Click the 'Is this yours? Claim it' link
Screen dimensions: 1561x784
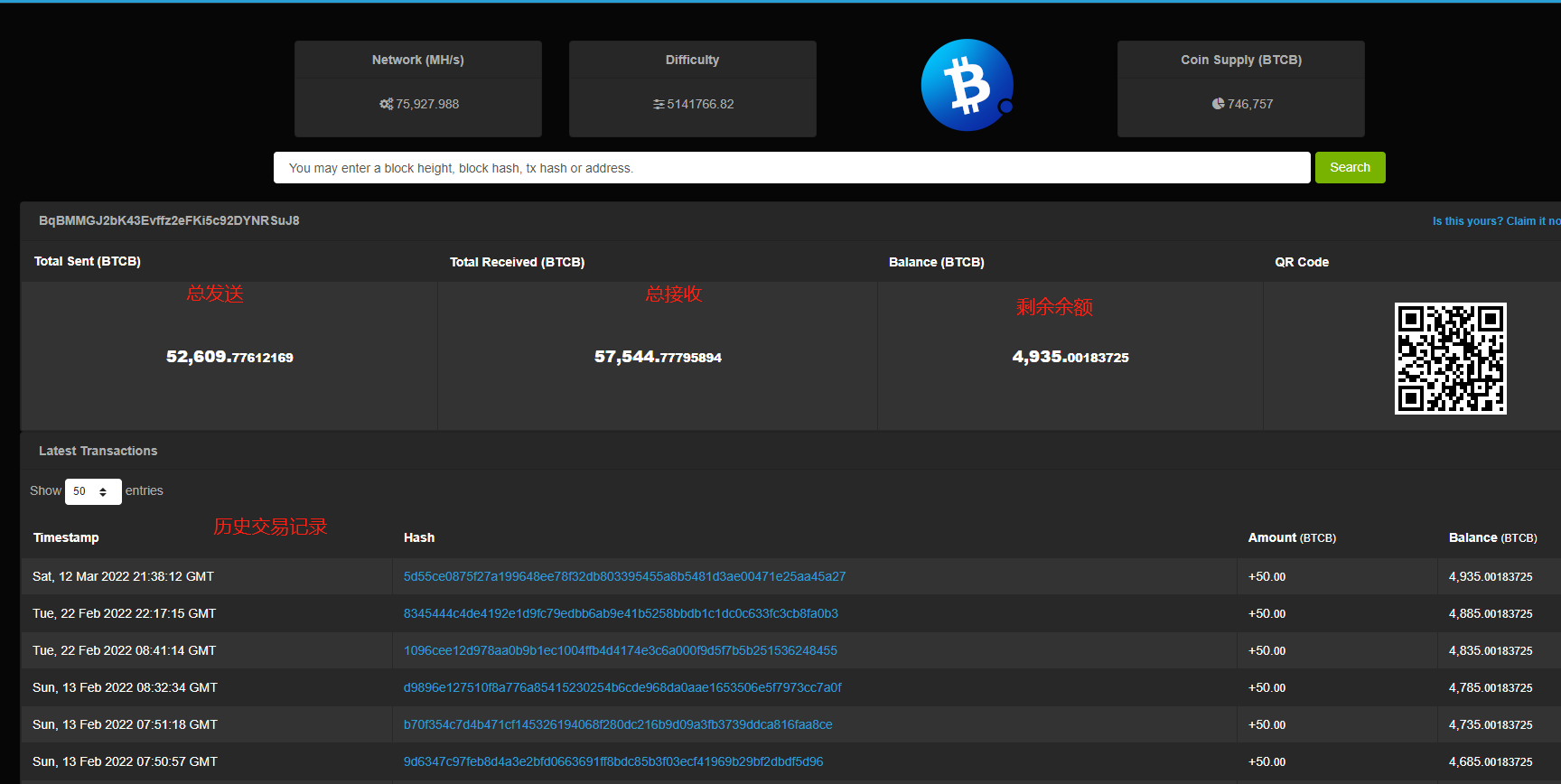1495,221
